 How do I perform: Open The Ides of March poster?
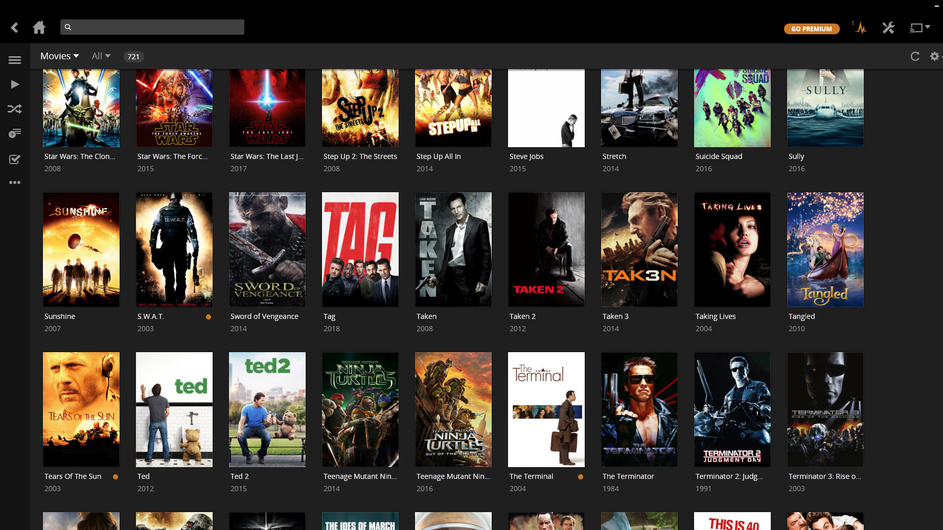360,521
